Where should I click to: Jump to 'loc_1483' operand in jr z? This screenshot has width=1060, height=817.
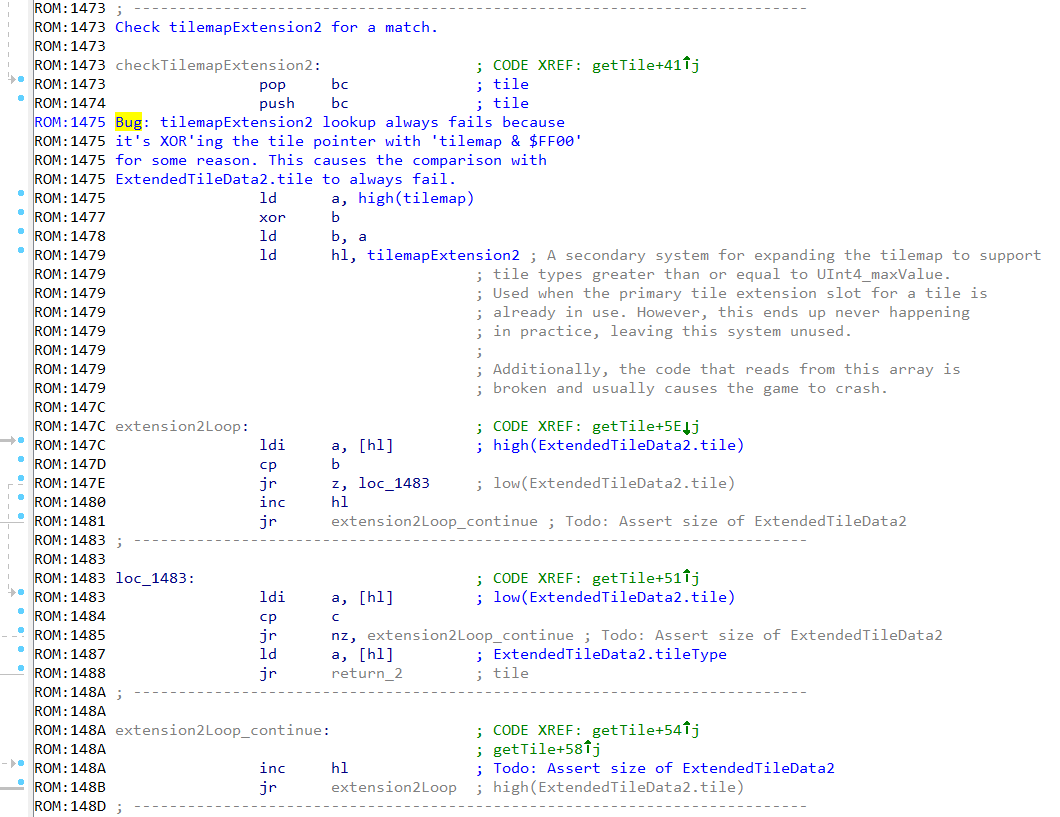click(393, 483)
